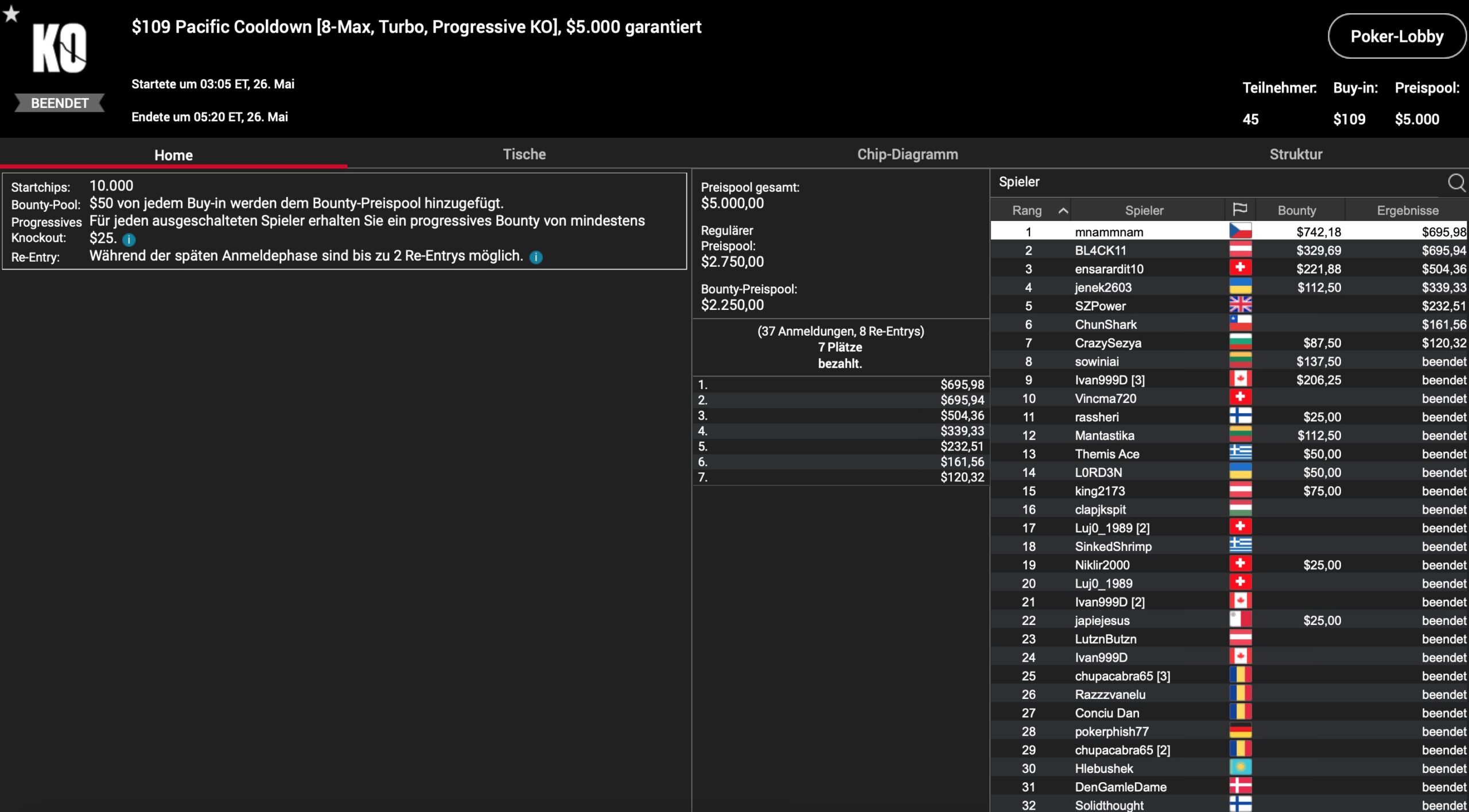Toggle the Rang column sort arrow

tap(1063, 211)
